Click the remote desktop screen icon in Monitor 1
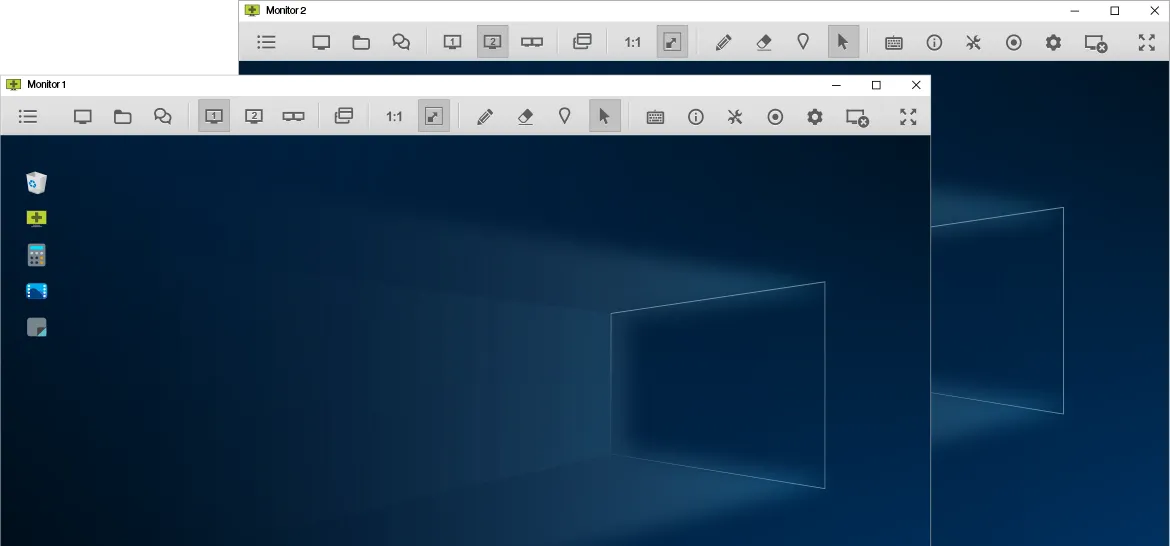Screen dimensions: 1170x546 click(83, 116)
